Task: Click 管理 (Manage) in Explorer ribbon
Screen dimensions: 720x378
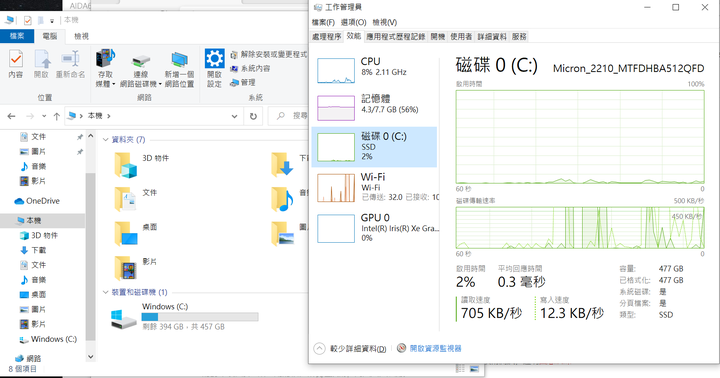Action: tap(243, 82)
